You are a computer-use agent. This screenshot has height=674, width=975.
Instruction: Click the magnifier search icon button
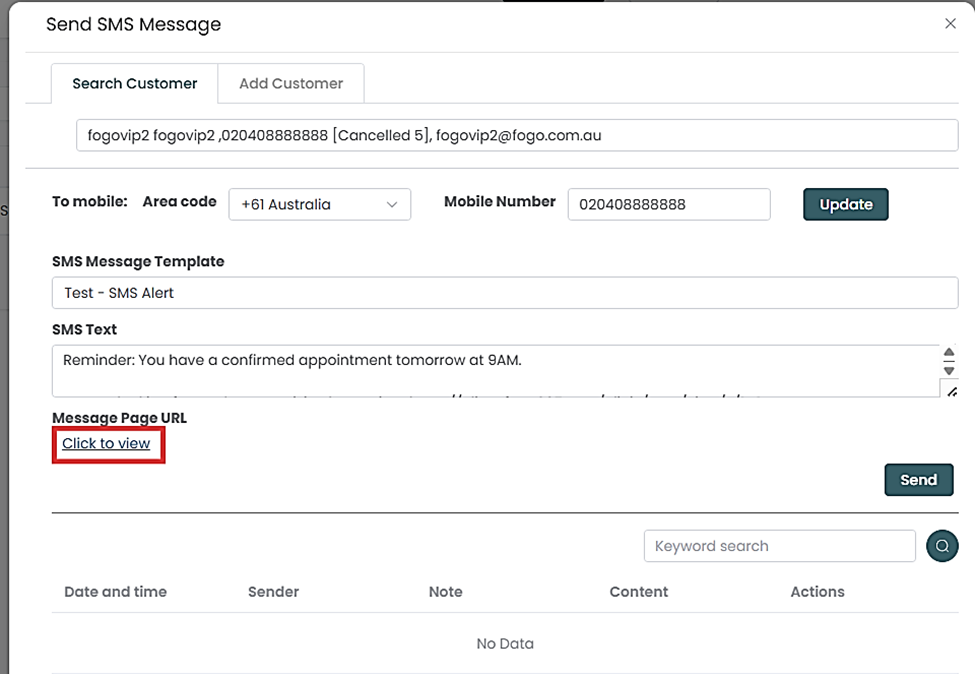click(942, 546)
